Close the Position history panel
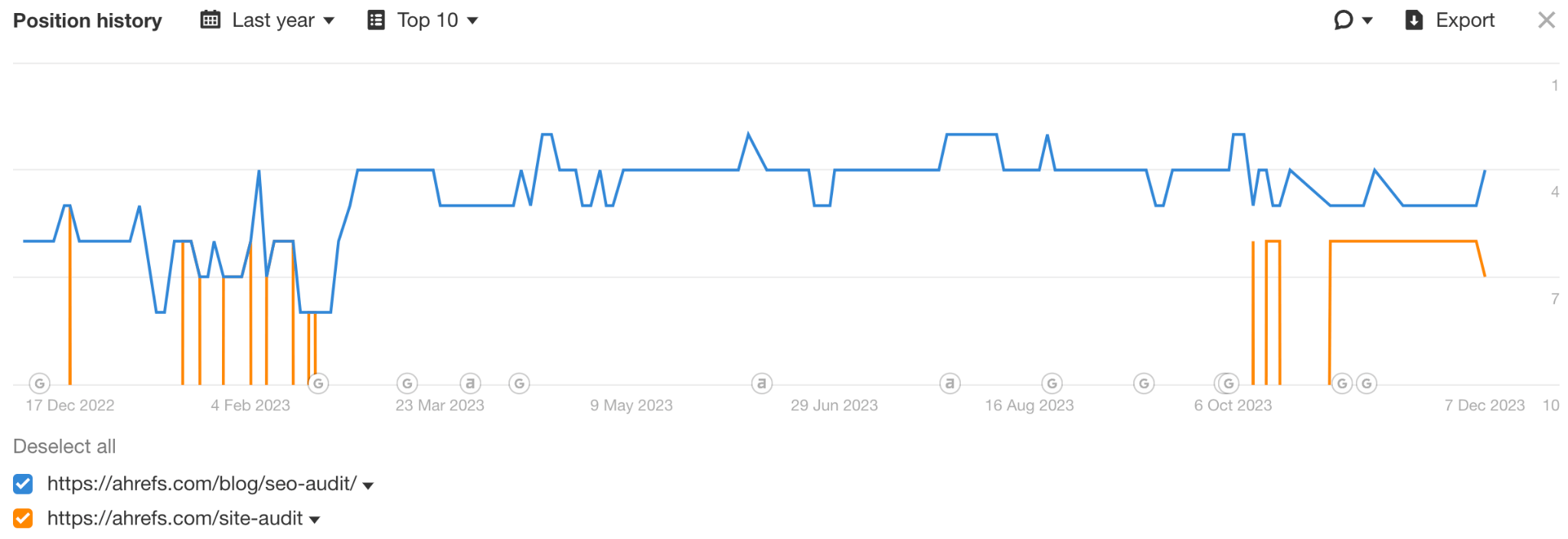Screen dimensions: 1568x539 (x=1546, y=20)
